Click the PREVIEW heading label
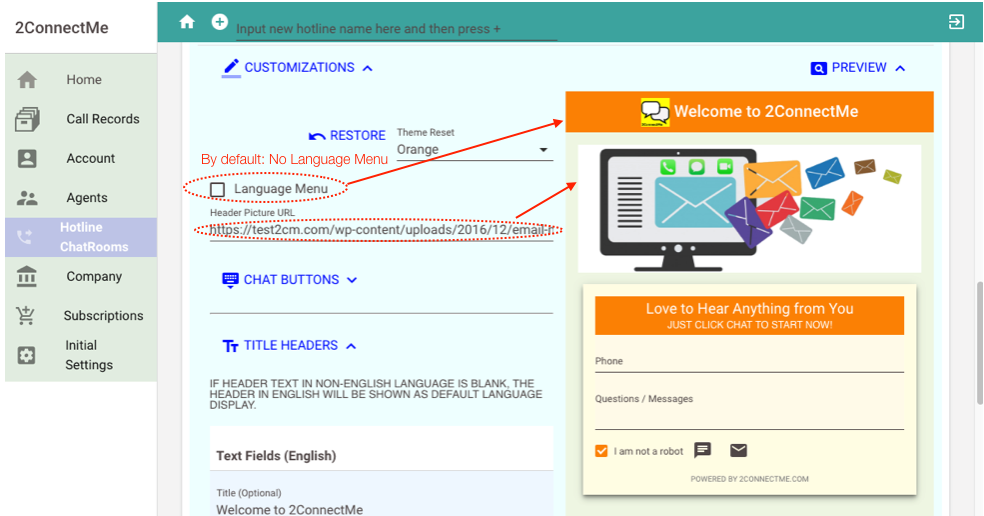Viewport: 984px width, 516px height. [x=859, y=68]
